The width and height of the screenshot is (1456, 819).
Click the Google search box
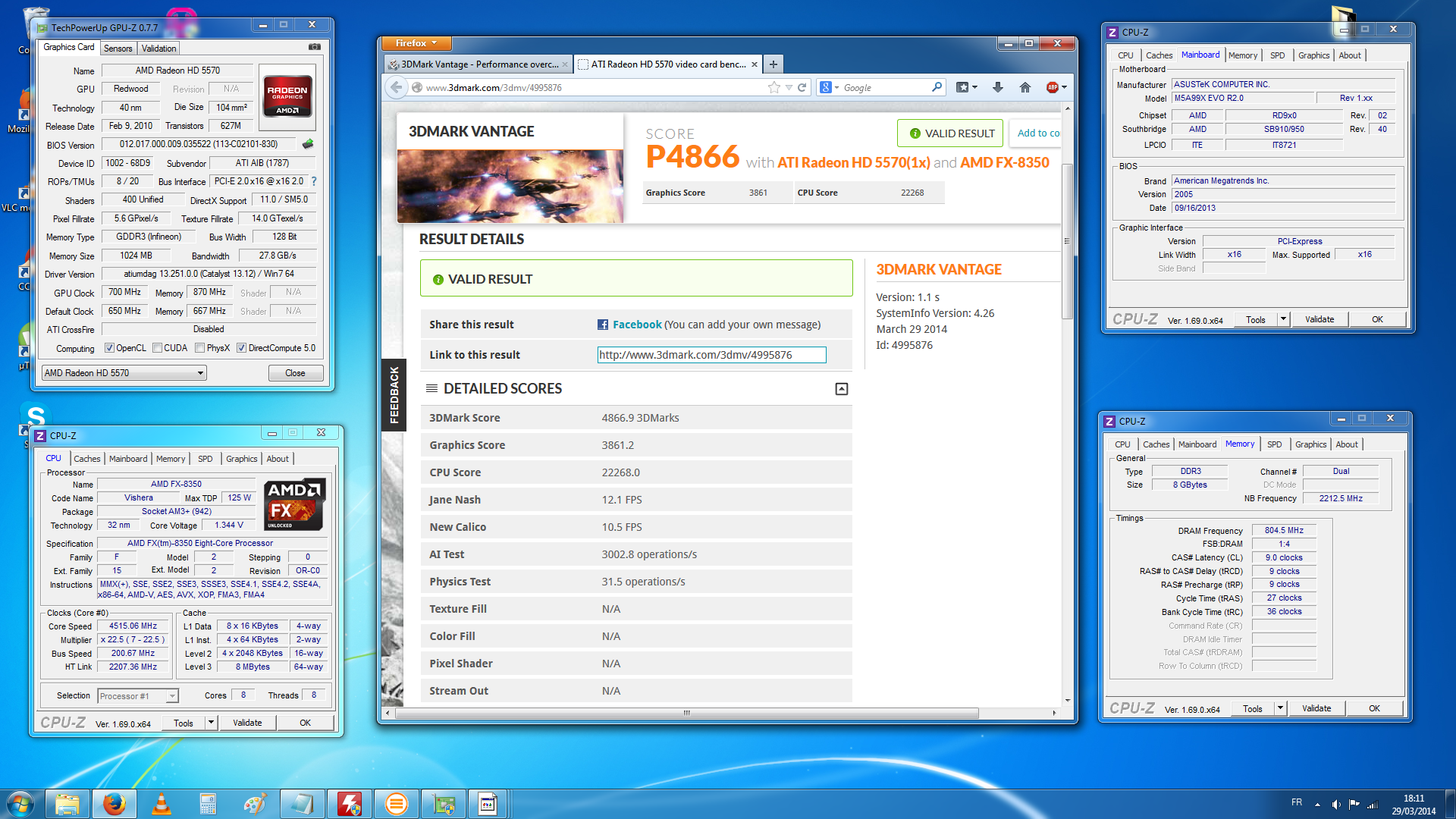pos(883,87)
